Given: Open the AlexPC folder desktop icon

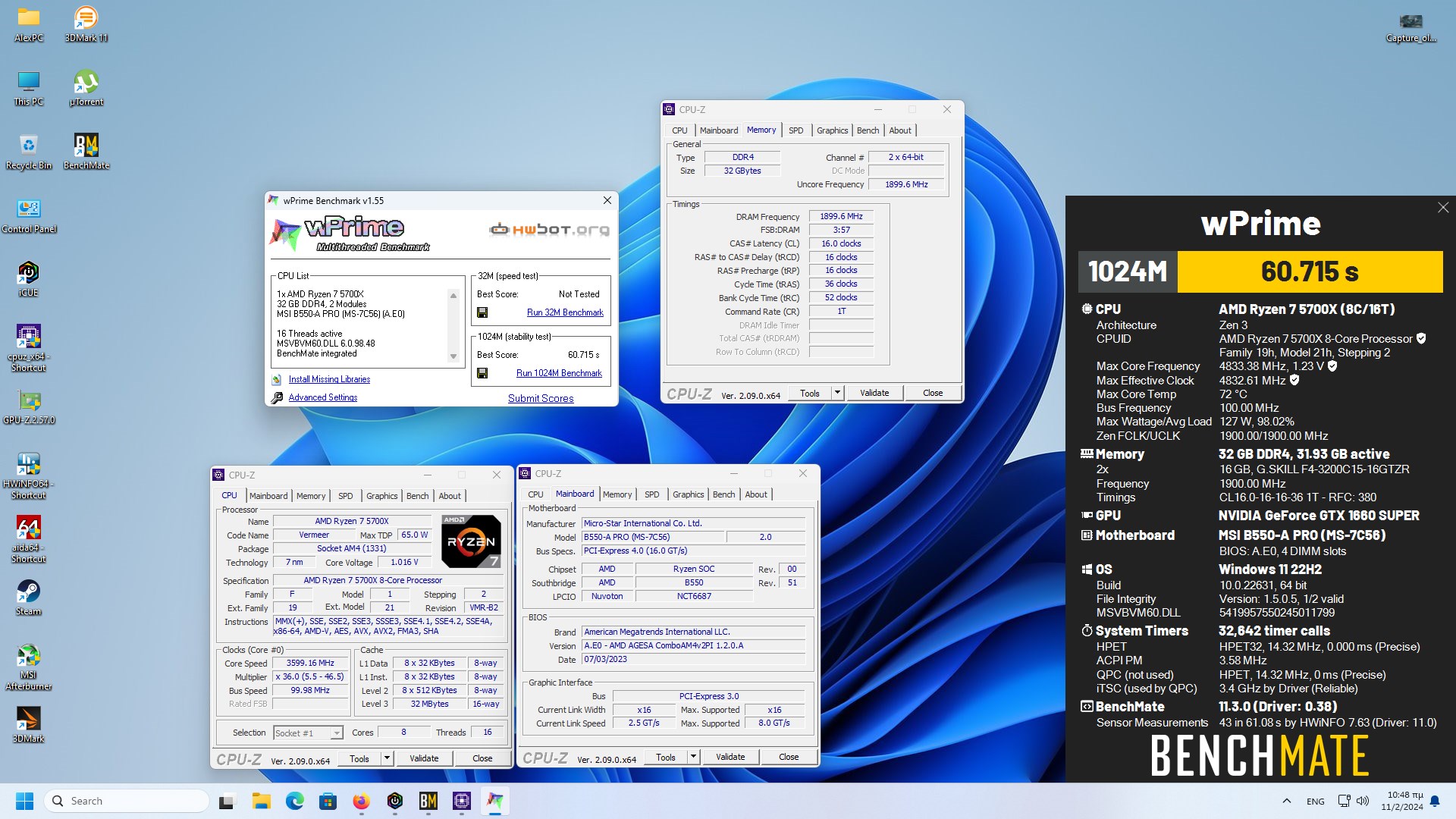Looking at the screenshot, I should click(x=29, y=24).
